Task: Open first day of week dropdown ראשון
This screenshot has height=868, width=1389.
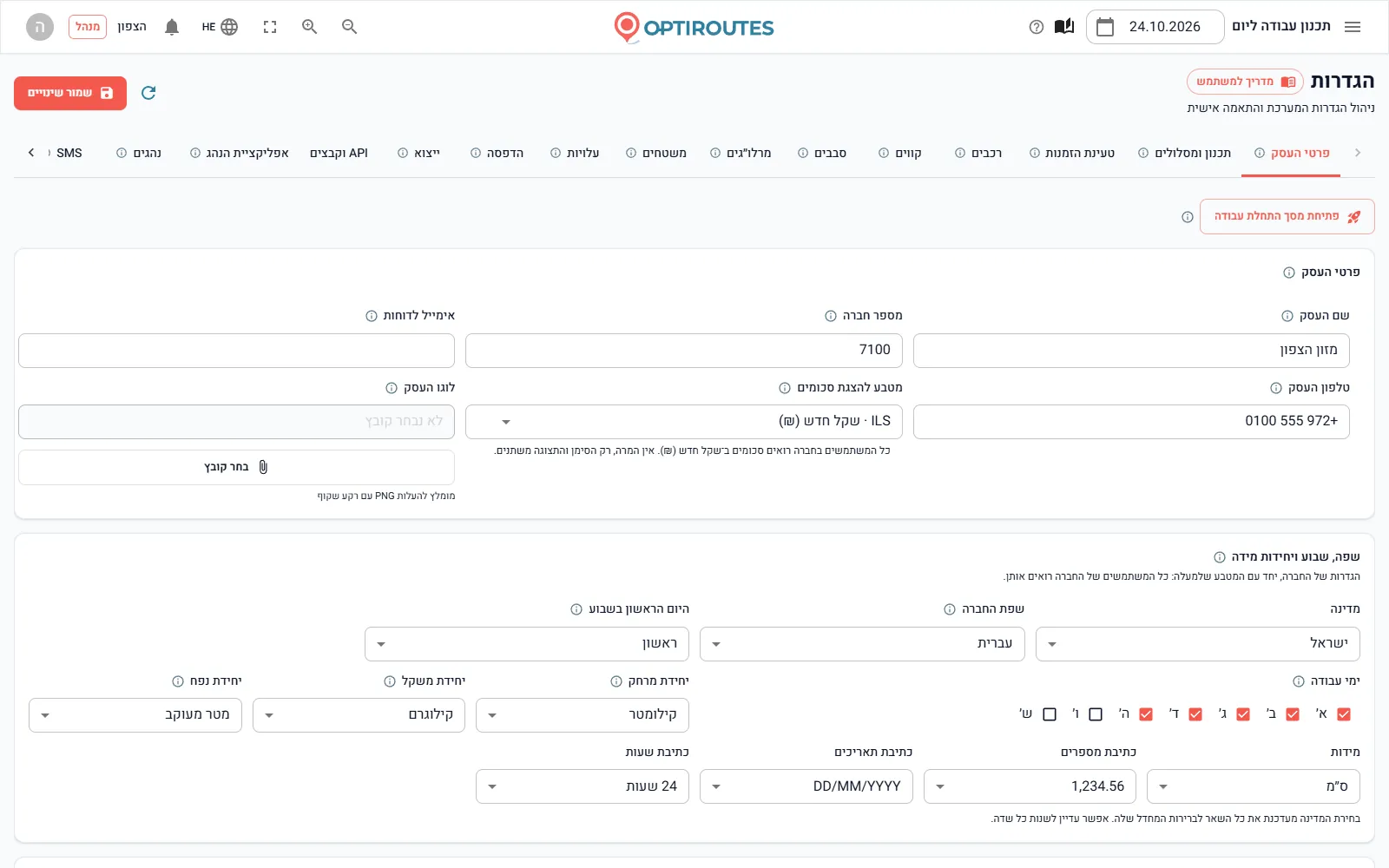Action: (527, 644)
